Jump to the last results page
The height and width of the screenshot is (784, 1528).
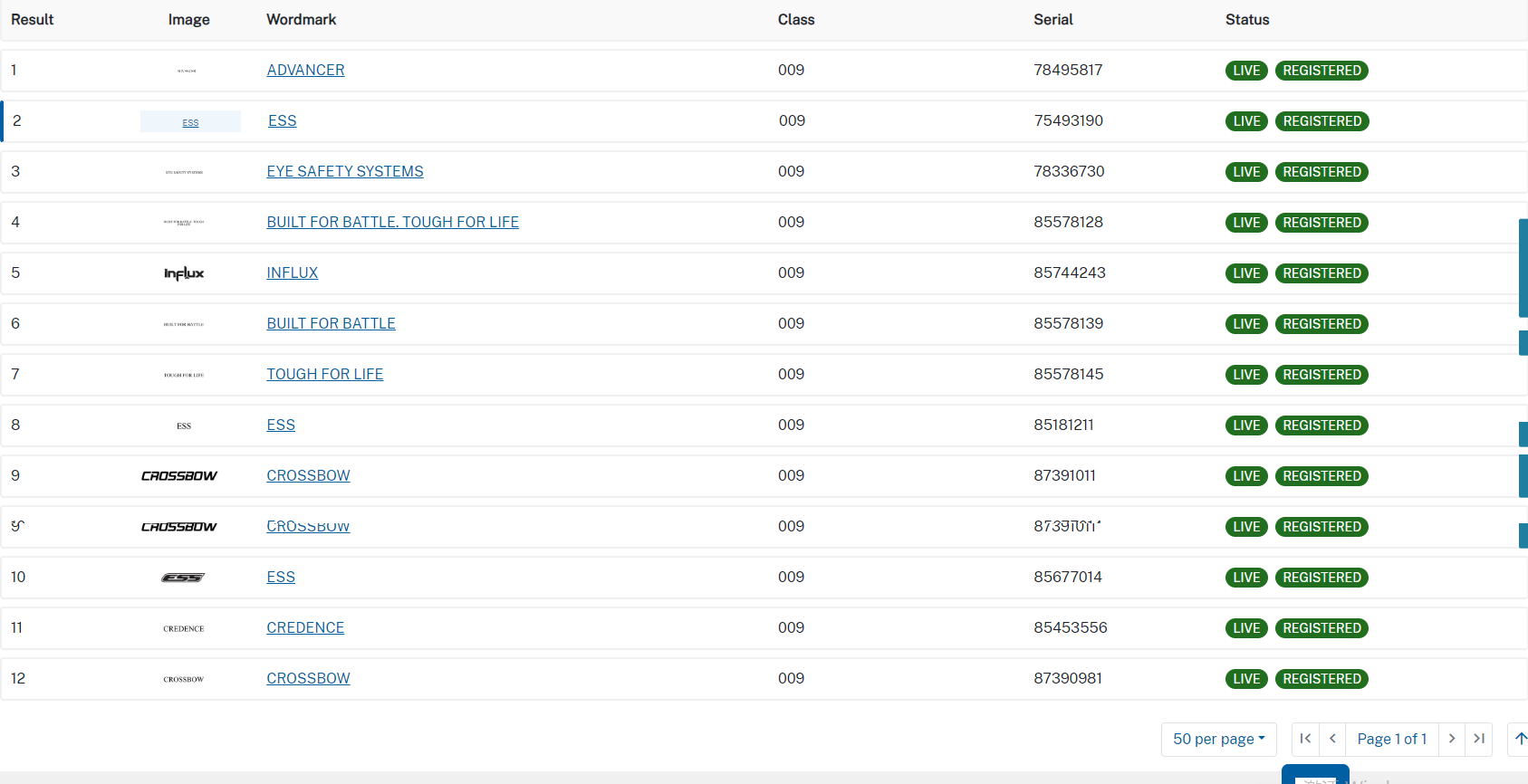tap(1479, 739)
